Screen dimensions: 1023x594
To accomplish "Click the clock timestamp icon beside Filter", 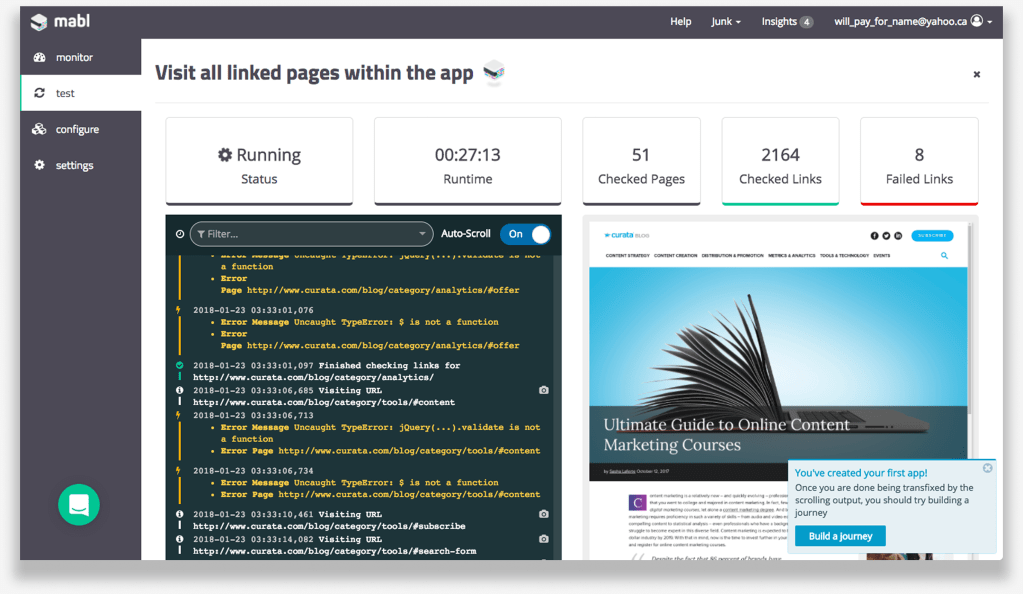I will 180,234.
